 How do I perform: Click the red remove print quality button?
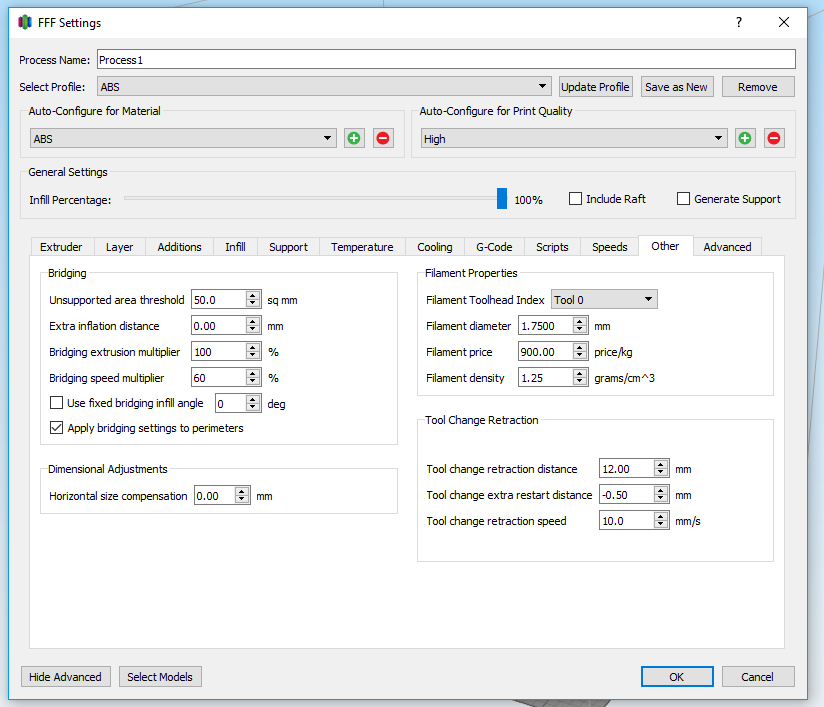(x=774, y=138)
